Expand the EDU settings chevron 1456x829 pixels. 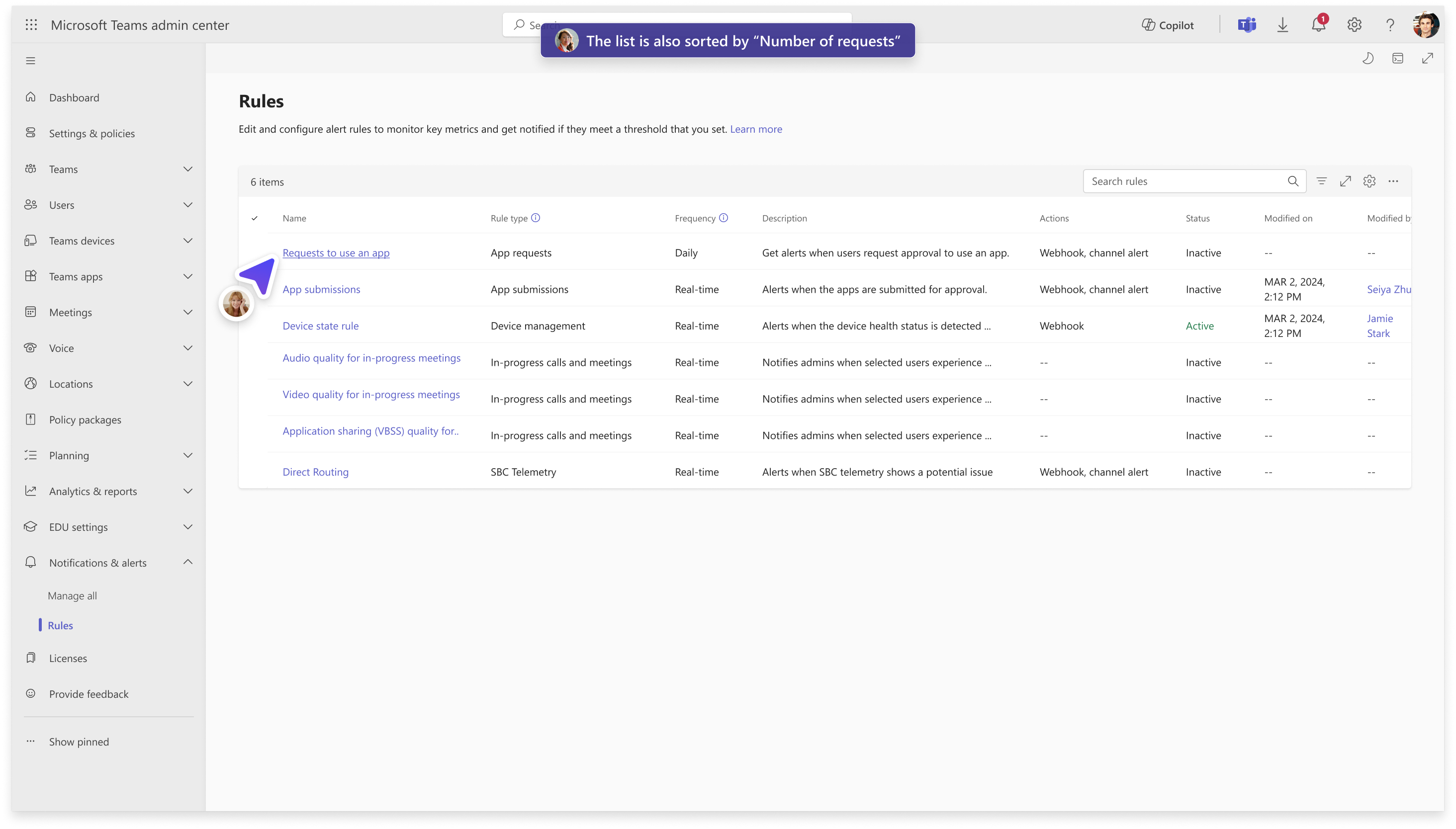point(188,527)
